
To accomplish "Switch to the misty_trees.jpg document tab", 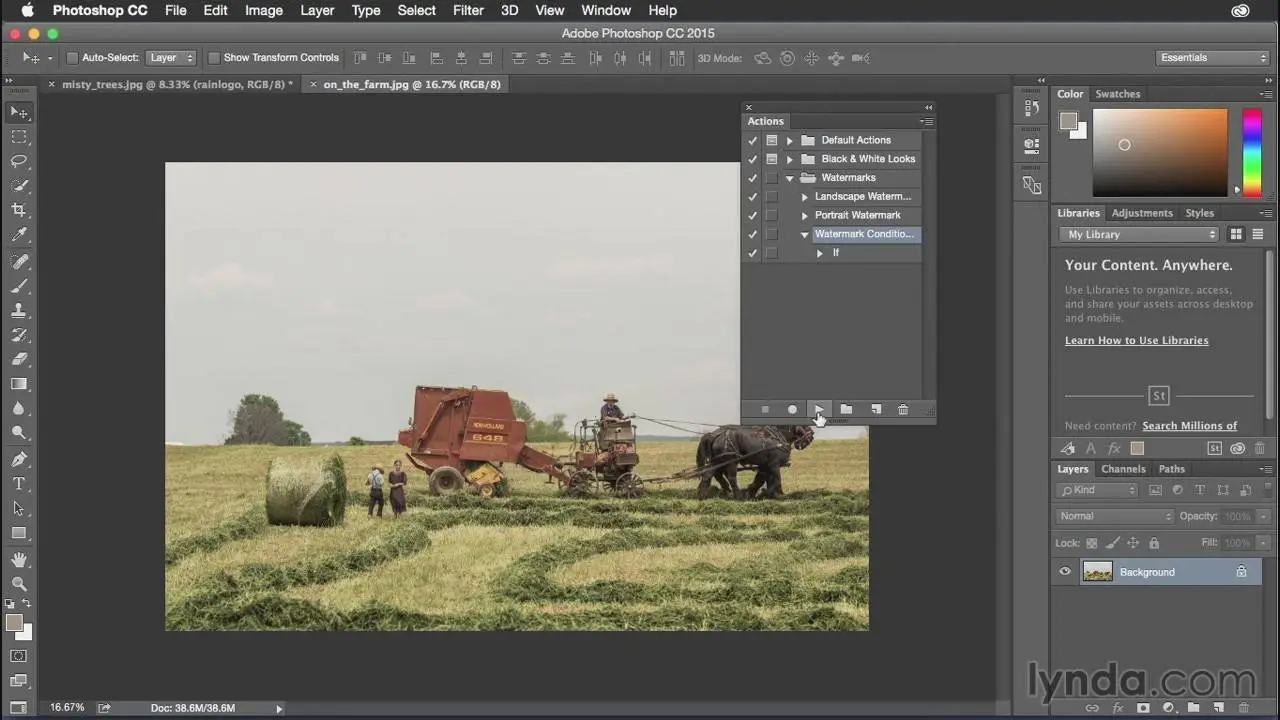I will coord(172,85).
